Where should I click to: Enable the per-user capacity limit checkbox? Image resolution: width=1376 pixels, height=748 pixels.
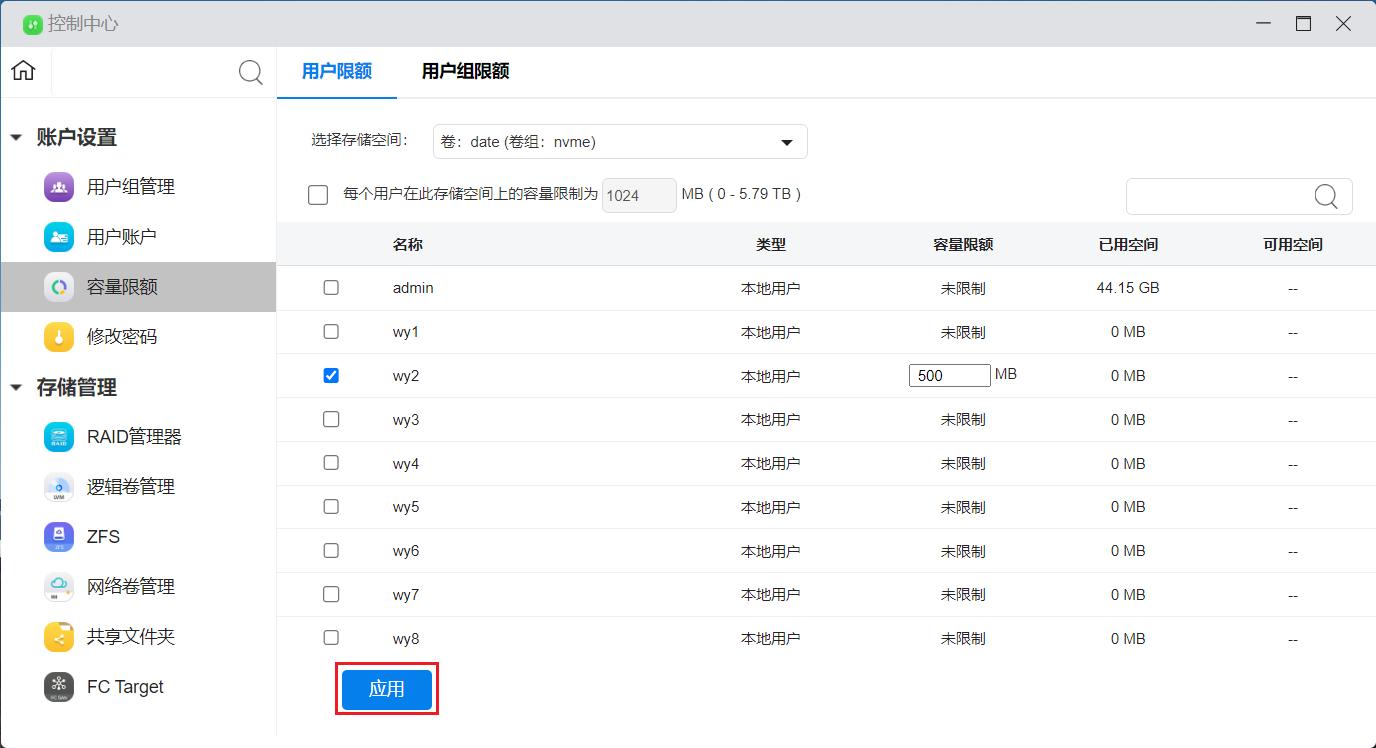pos(317,195)
